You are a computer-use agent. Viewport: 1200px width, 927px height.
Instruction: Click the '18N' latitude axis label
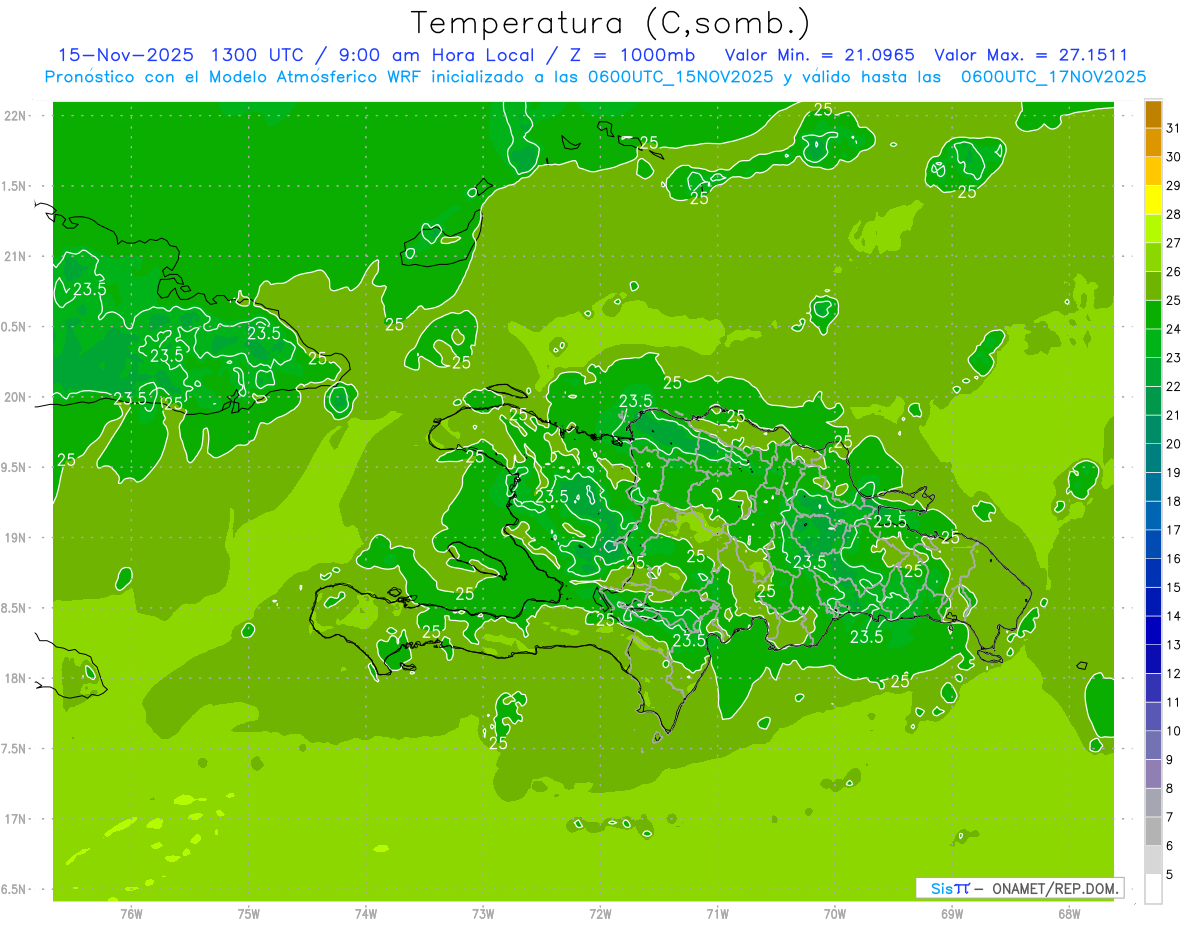click(x=15, y=679)
